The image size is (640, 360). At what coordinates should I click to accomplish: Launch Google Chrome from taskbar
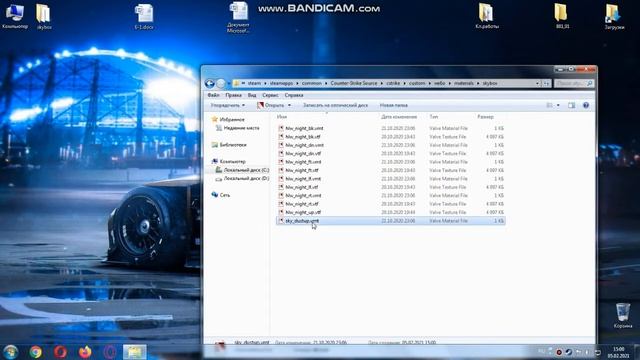[36, 352]
